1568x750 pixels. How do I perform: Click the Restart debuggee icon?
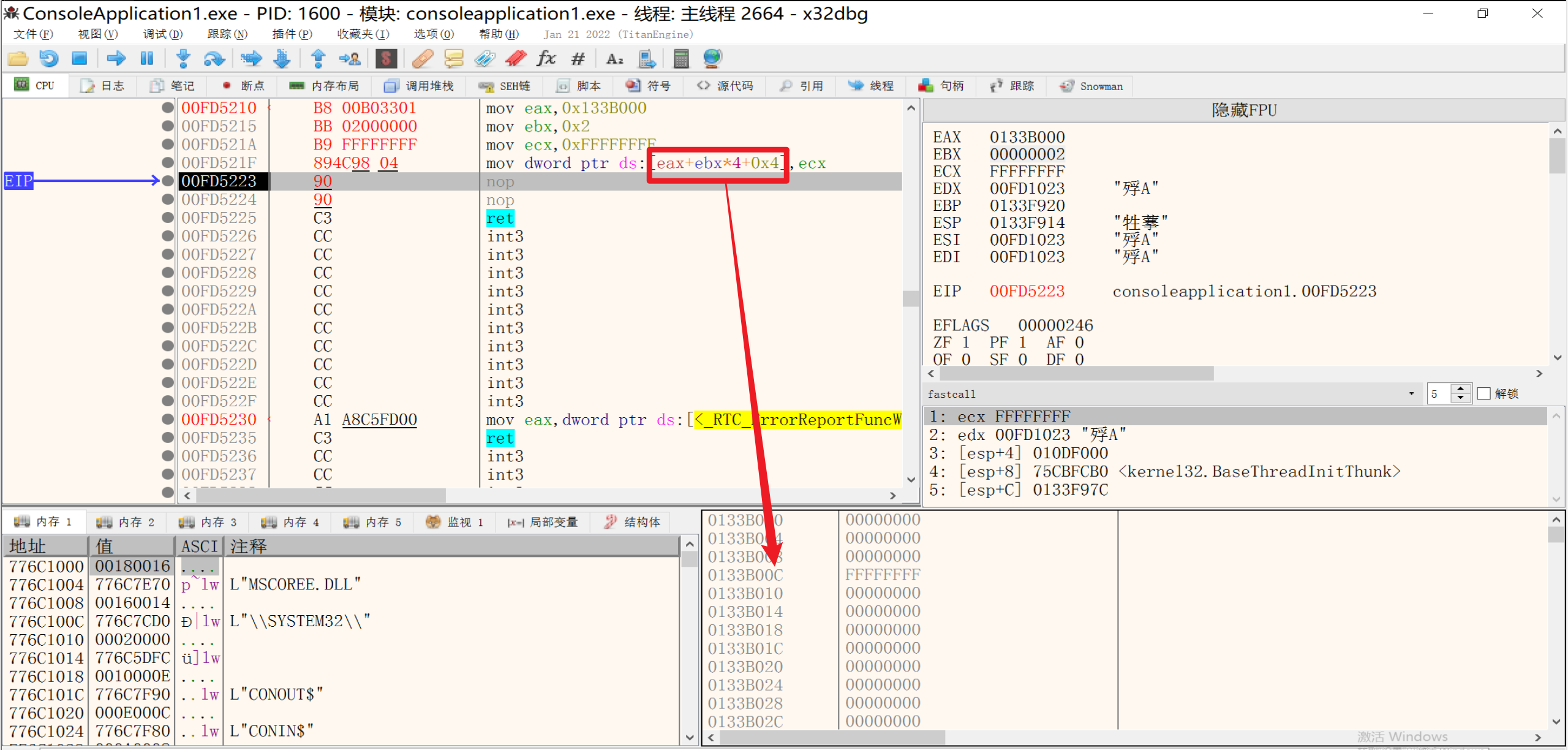click(49, 59)
